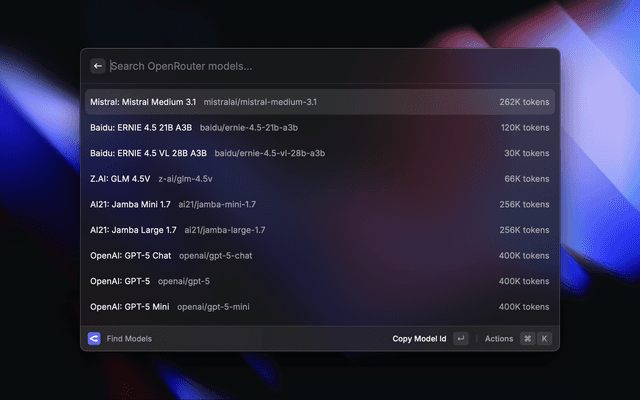640x400 pixels.
Task: Choose Baidu ERNIE 4.5 VL 28B A3B
Action: click(148, 153)
